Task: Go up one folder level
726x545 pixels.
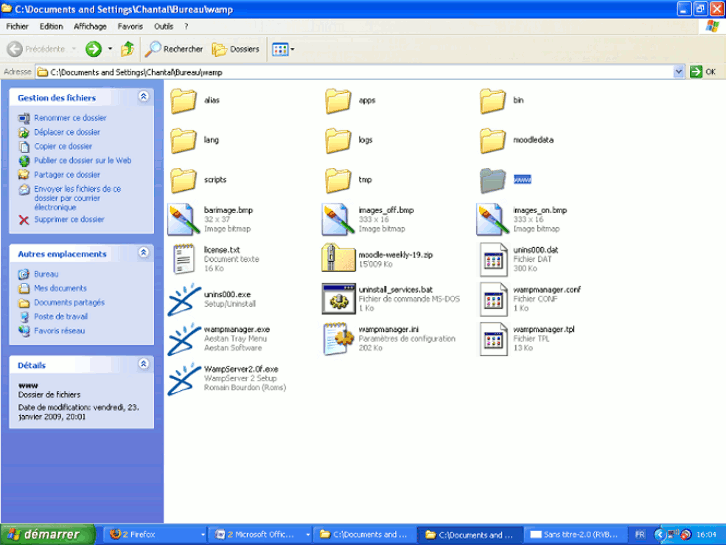Action: pyautogui.click(x=127, y=49)
